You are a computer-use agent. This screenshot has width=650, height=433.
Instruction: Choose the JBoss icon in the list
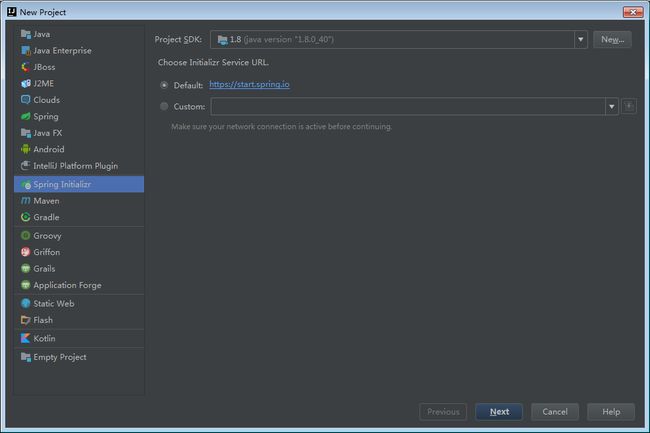26,67
